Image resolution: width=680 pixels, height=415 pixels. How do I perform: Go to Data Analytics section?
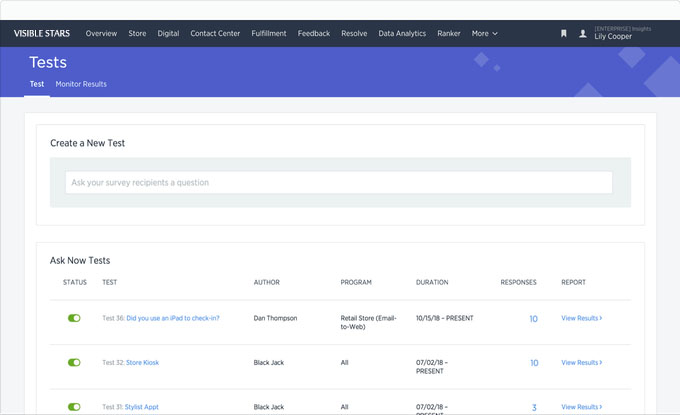click(x=401, y=33)
